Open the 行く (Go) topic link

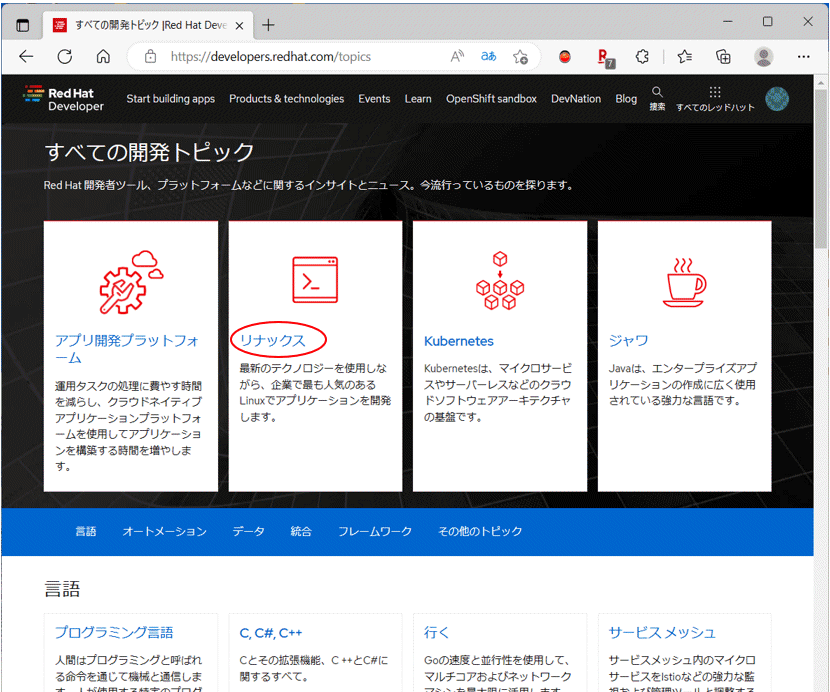[436, 633]
